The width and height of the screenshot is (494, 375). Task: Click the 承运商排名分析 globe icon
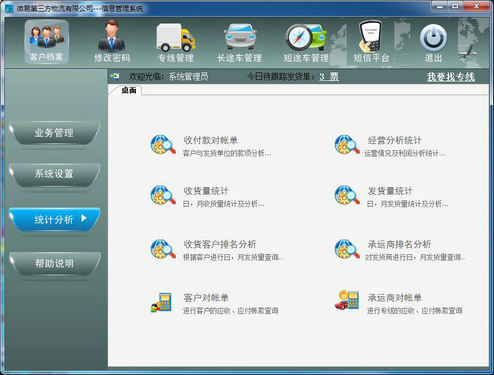click(x=347, y=249)
